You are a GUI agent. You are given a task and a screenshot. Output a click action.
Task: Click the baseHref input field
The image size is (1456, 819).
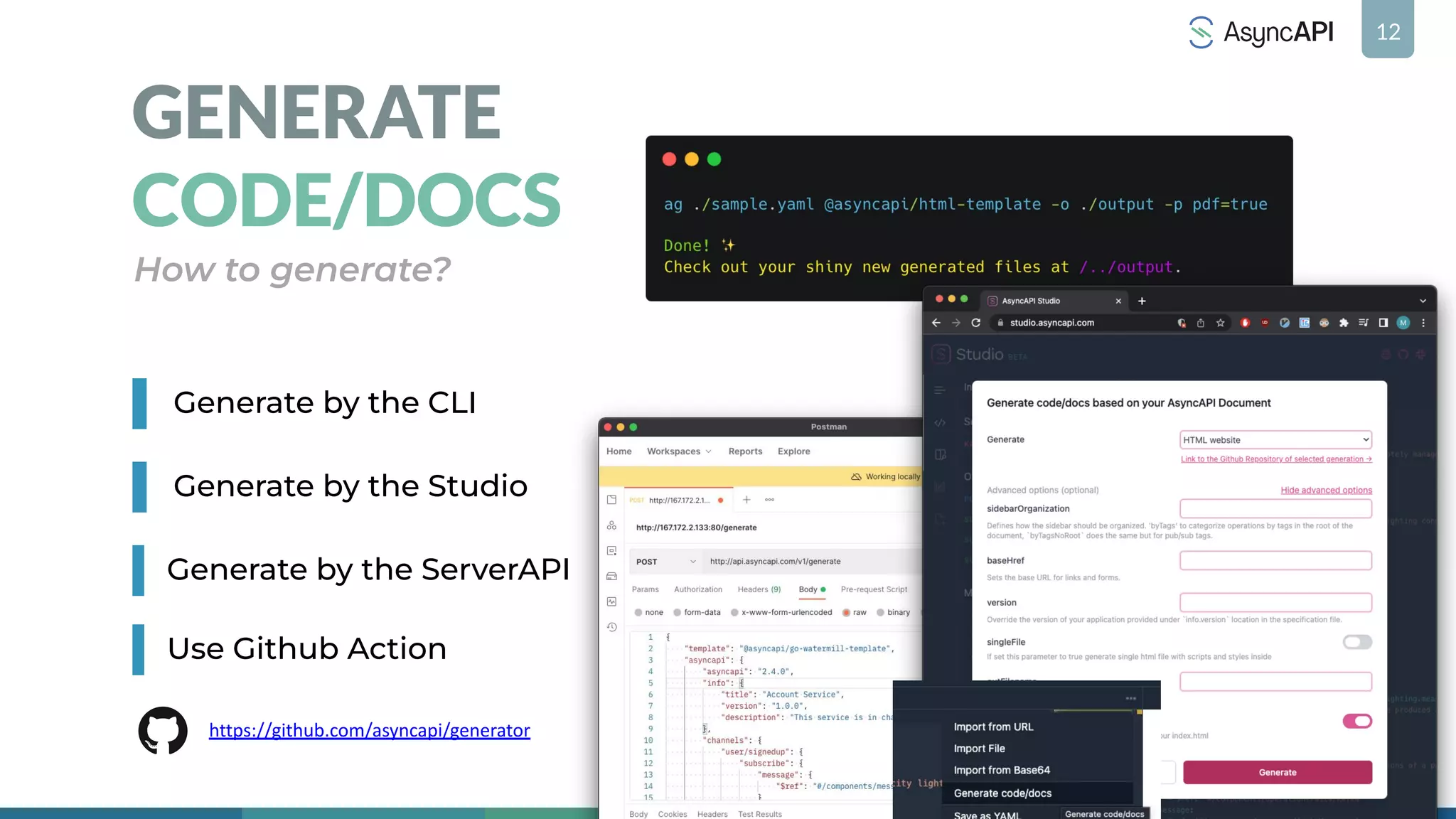tap(1275, 560)
